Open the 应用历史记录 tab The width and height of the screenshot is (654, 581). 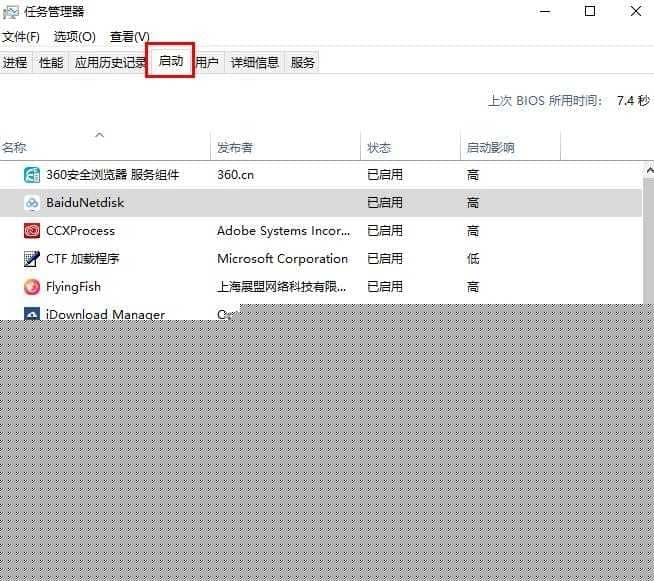click(x=108, y=63)
